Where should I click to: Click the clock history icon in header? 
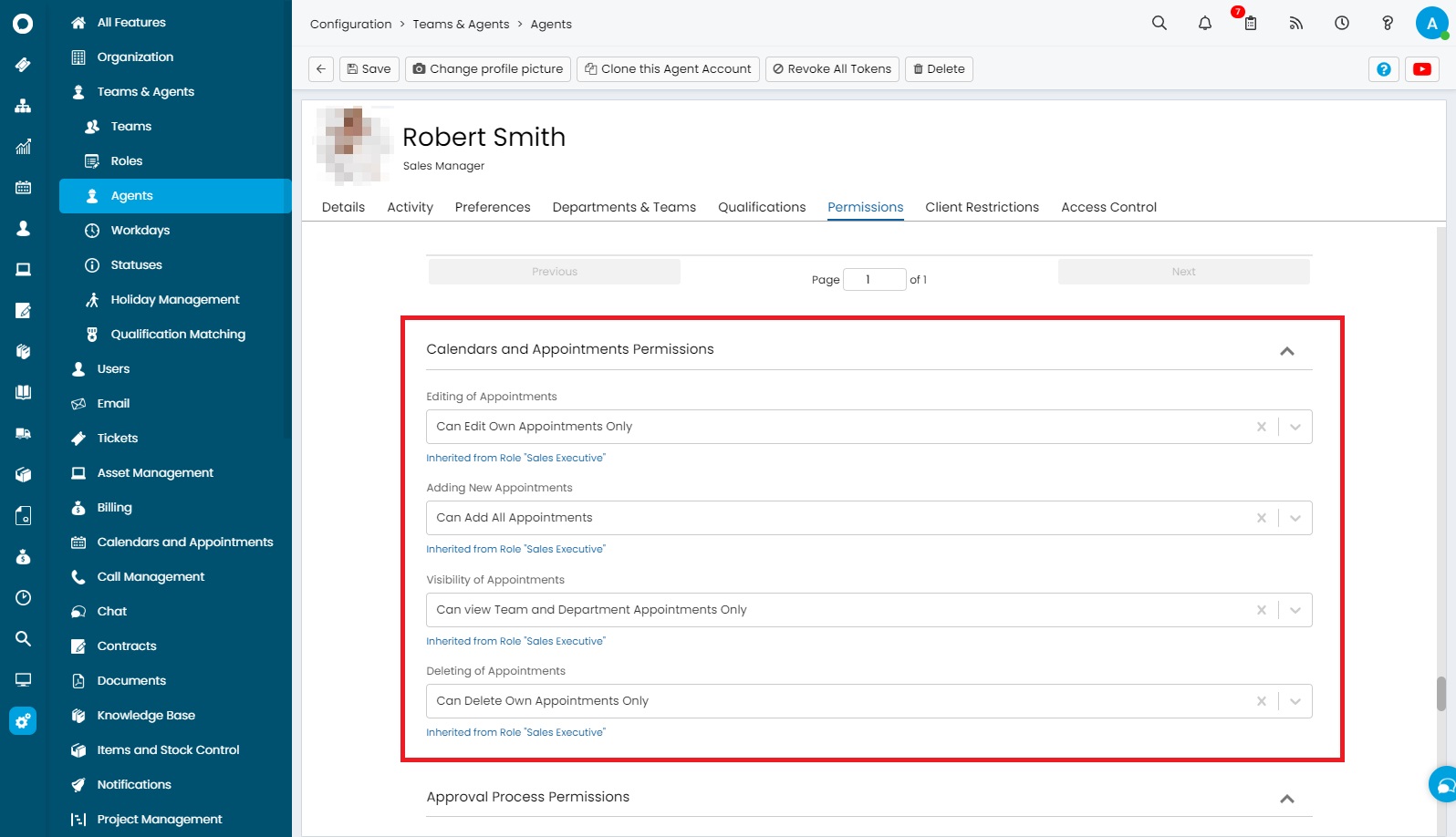(x=1341, y=24)
